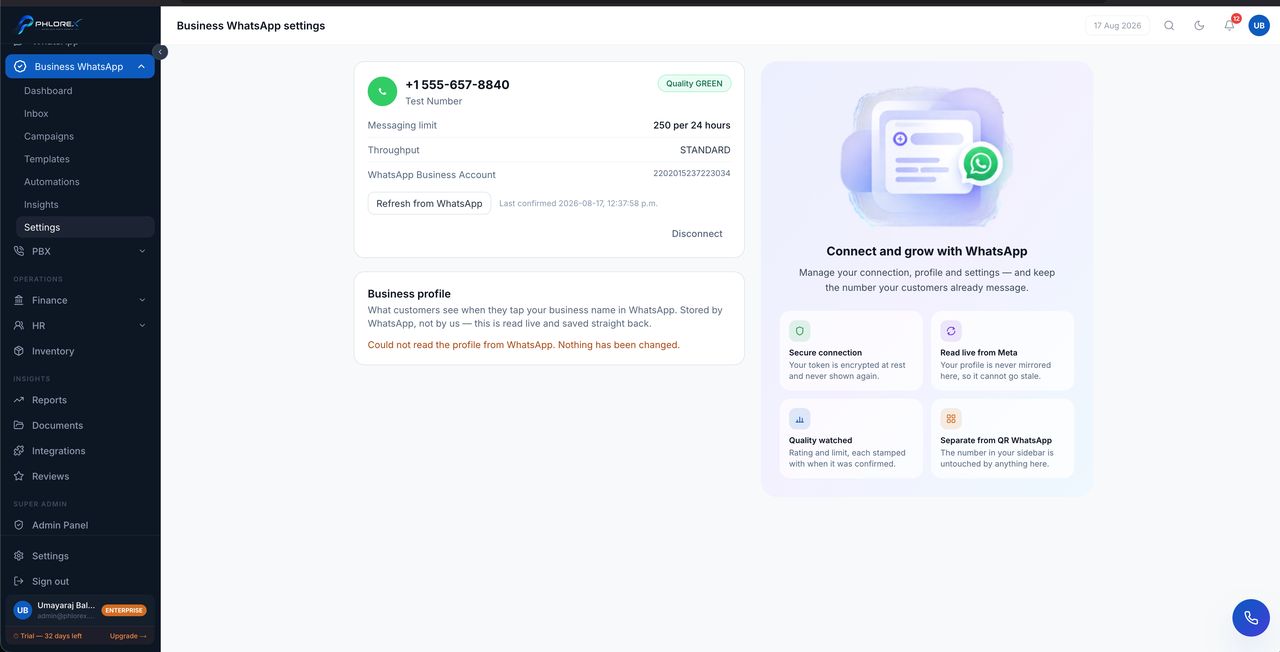Click Refresh from WhatsApp button
The height and width of the screenshot is (652, 1280).
click(x=429, y=203)
